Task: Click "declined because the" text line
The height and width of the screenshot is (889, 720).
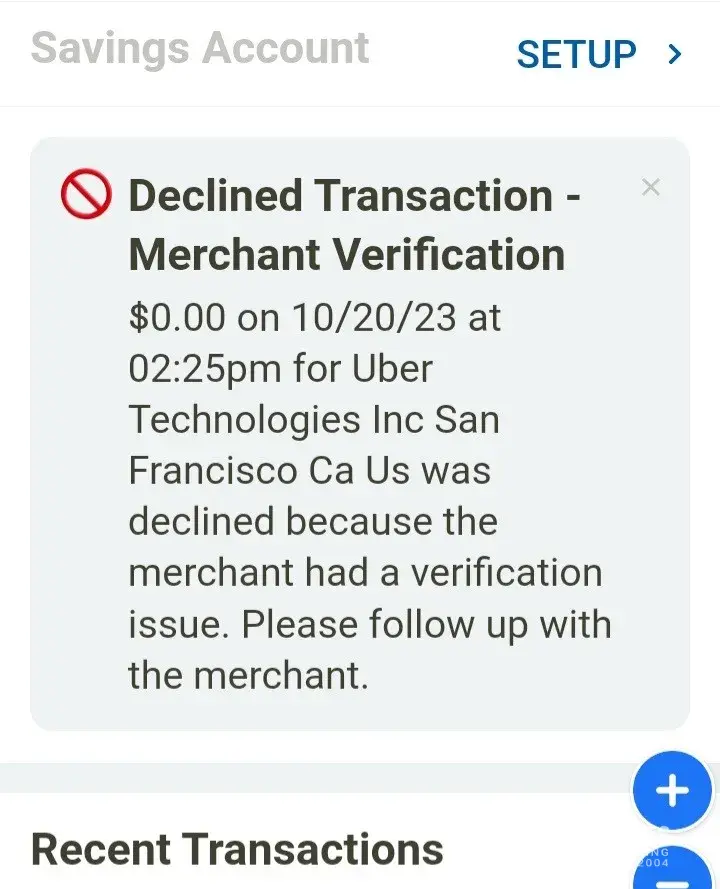Action: click(312, 522)
